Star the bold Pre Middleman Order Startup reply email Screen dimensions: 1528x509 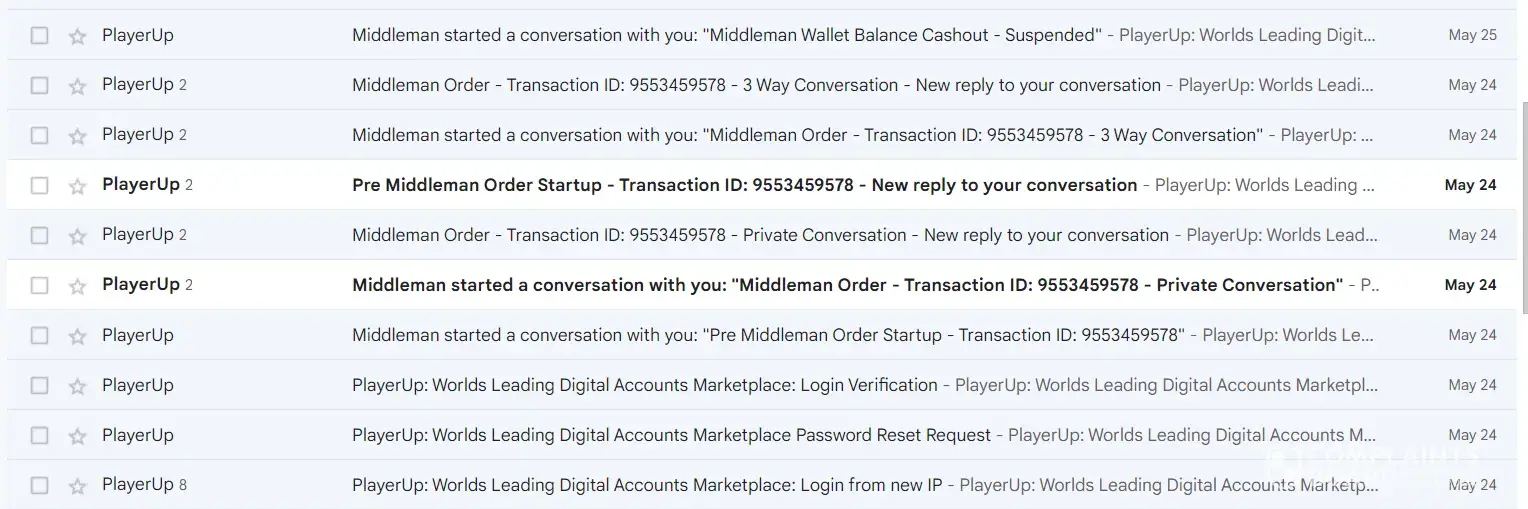[77, 186]
